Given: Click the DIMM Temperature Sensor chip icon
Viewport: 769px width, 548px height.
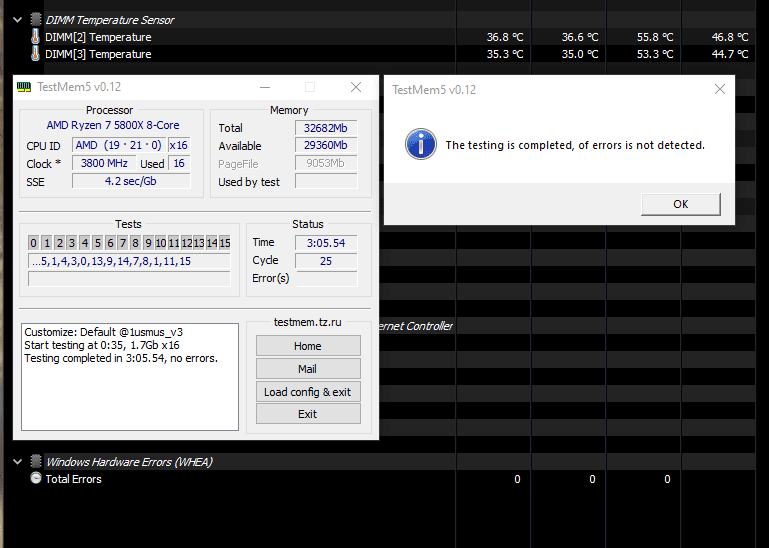Looking at the screenshot, I should pos(35,20).
